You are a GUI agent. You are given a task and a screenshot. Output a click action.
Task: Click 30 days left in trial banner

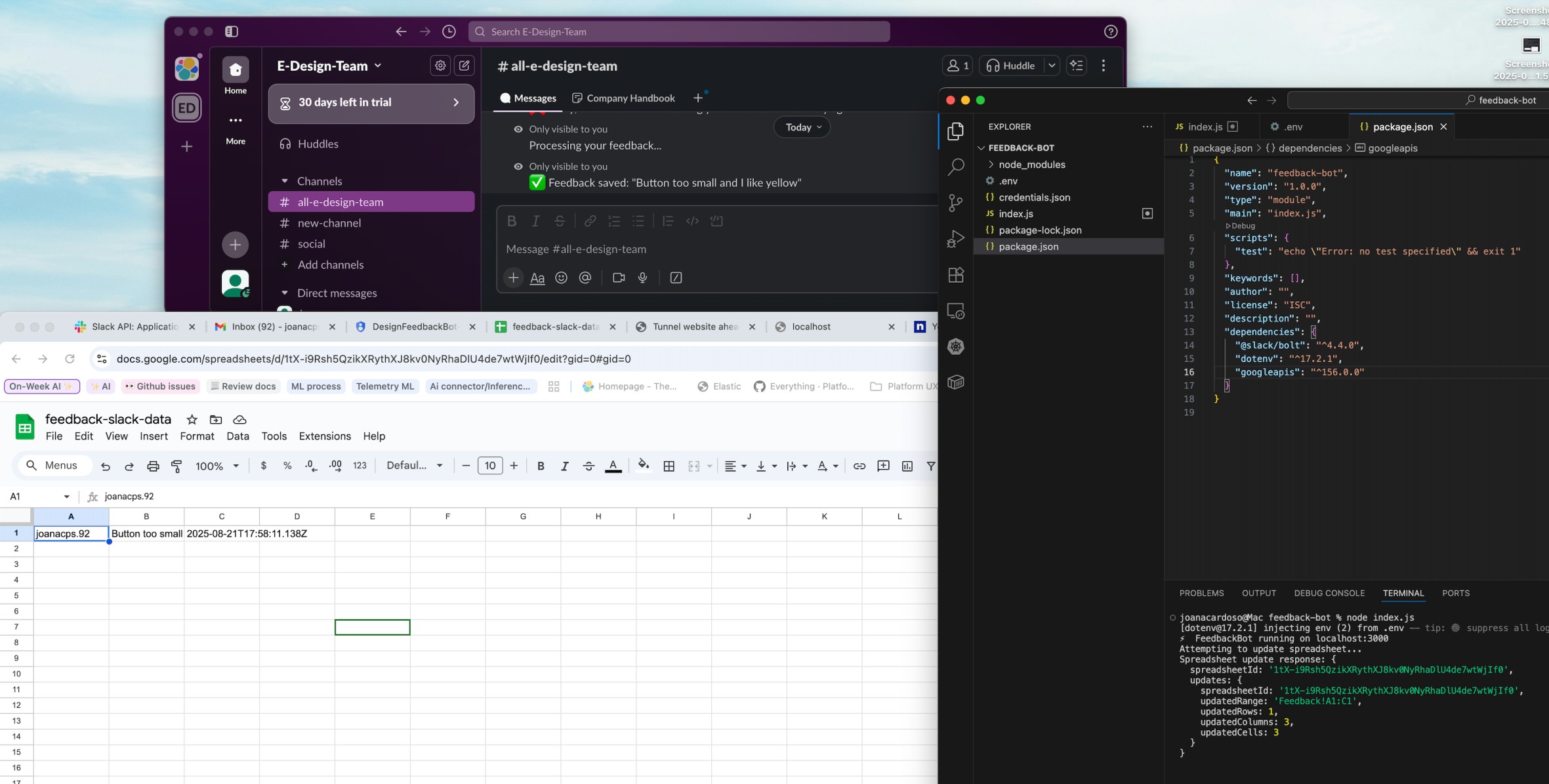[371, 103]
